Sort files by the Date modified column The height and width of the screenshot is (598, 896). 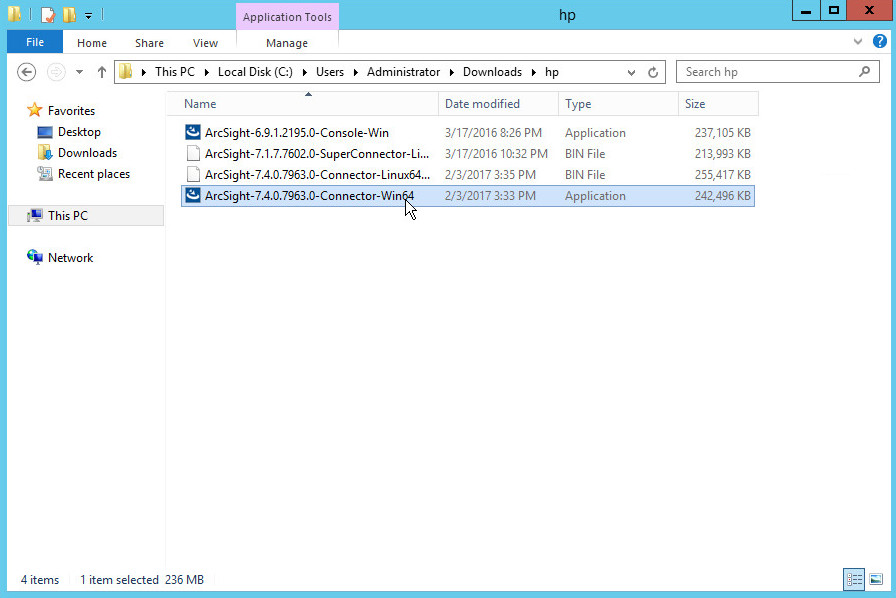(x=482, y=104)
